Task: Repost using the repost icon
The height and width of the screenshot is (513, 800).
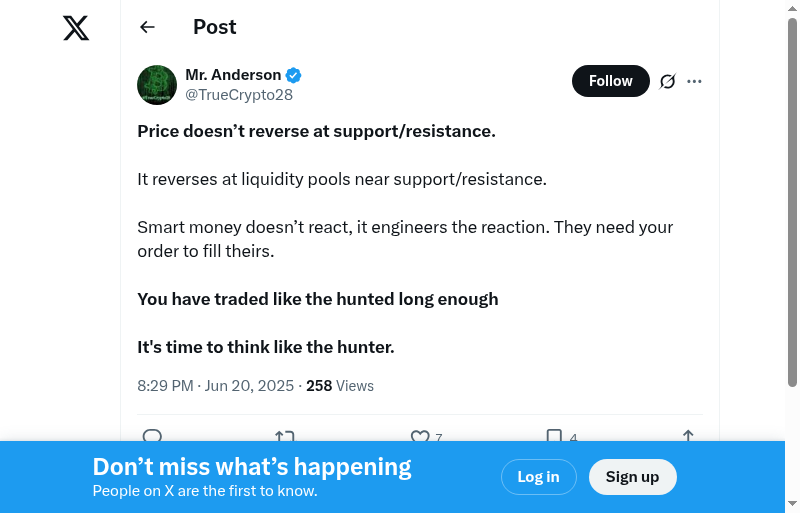Action: 285,436
